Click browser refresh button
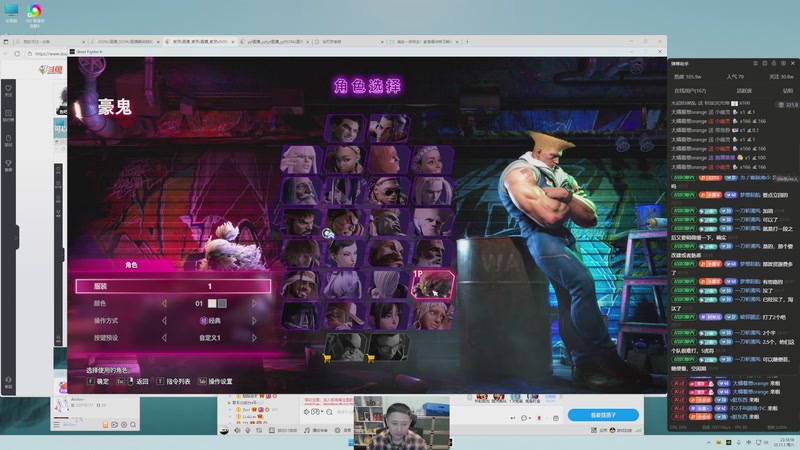Image resolution: width=800 pixels, height=450 pixels. click(17, 54)
